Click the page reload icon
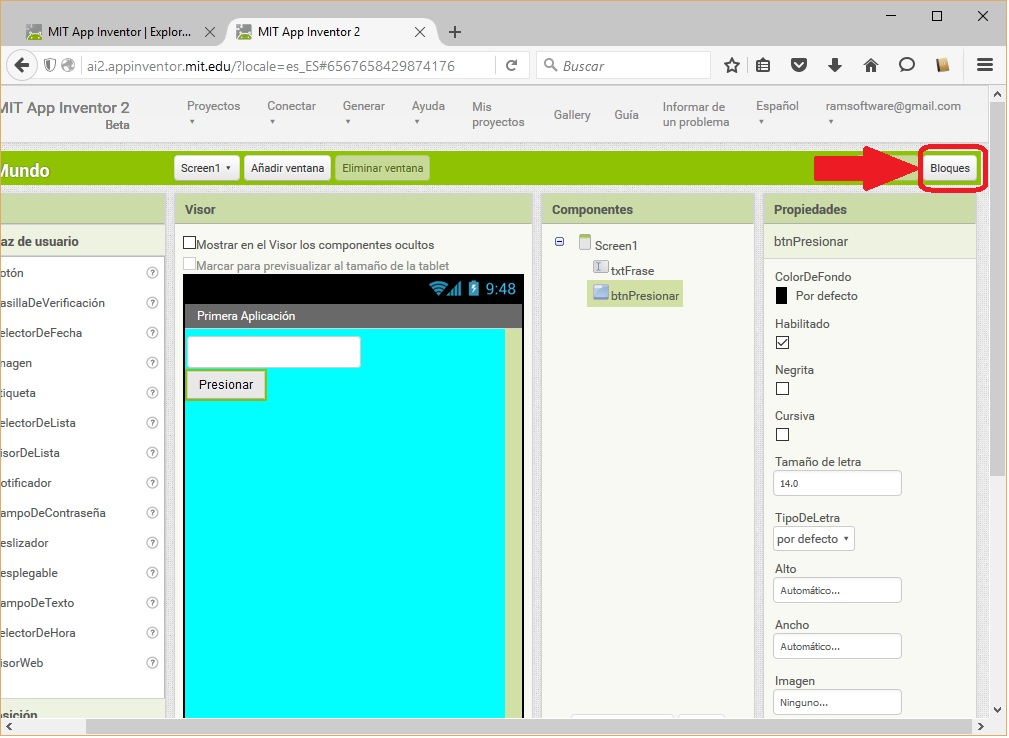1009x738 pixels. tap(511, 66)
